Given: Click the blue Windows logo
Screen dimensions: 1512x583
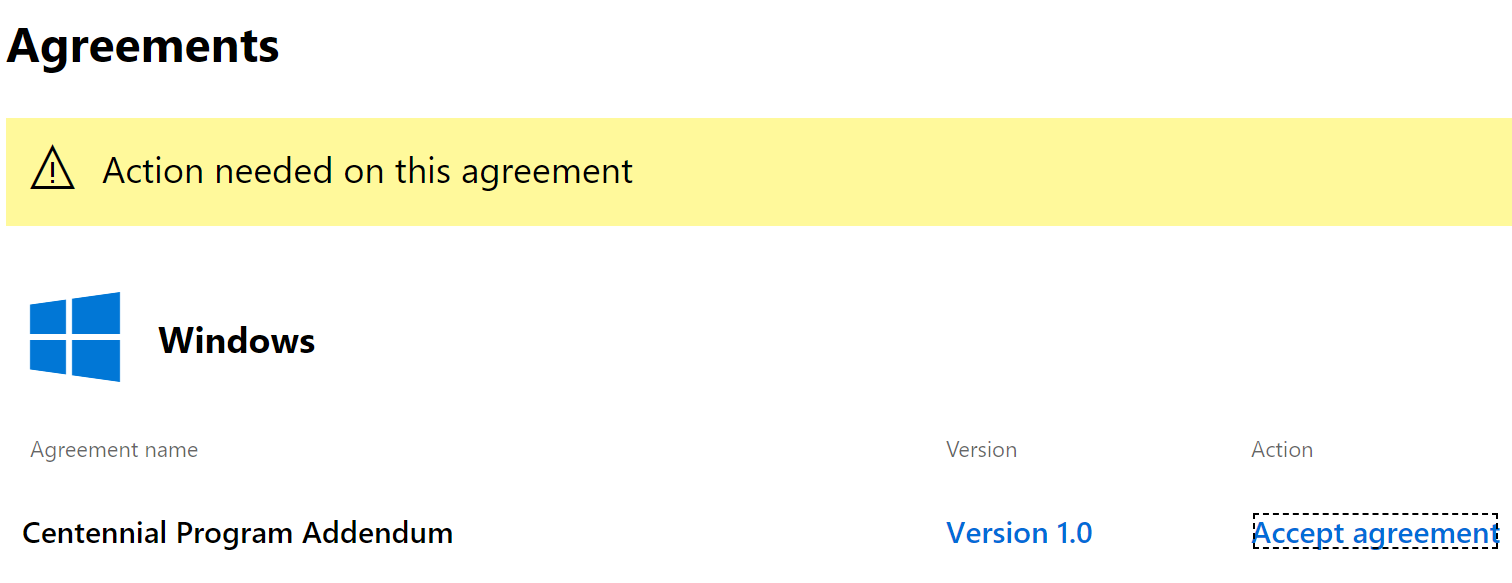Looking at the screenshot, I should pyautogui.click(x=75, y=337).
